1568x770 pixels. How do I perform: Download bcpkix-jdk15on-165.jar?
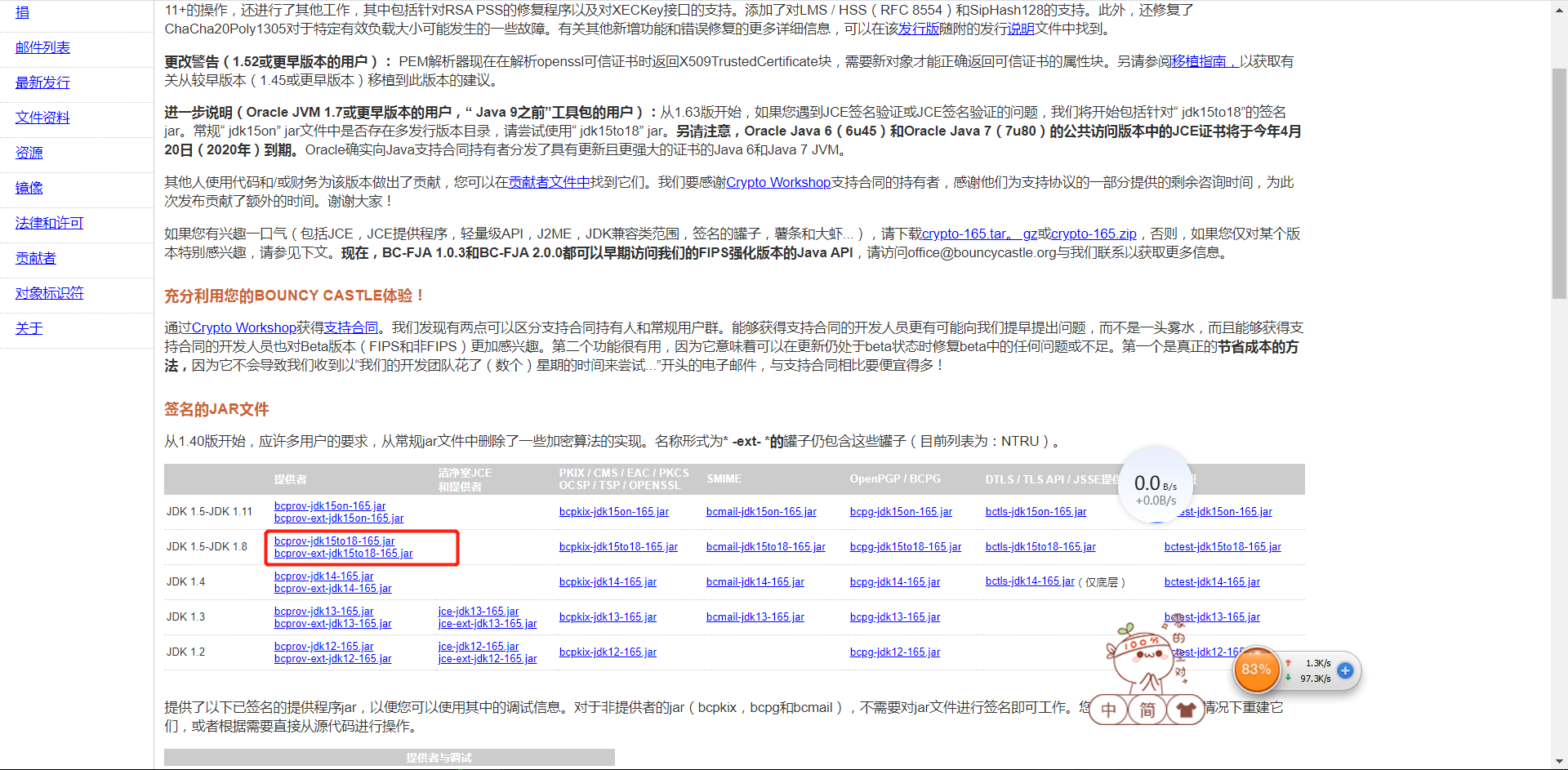tap(614, 512)
